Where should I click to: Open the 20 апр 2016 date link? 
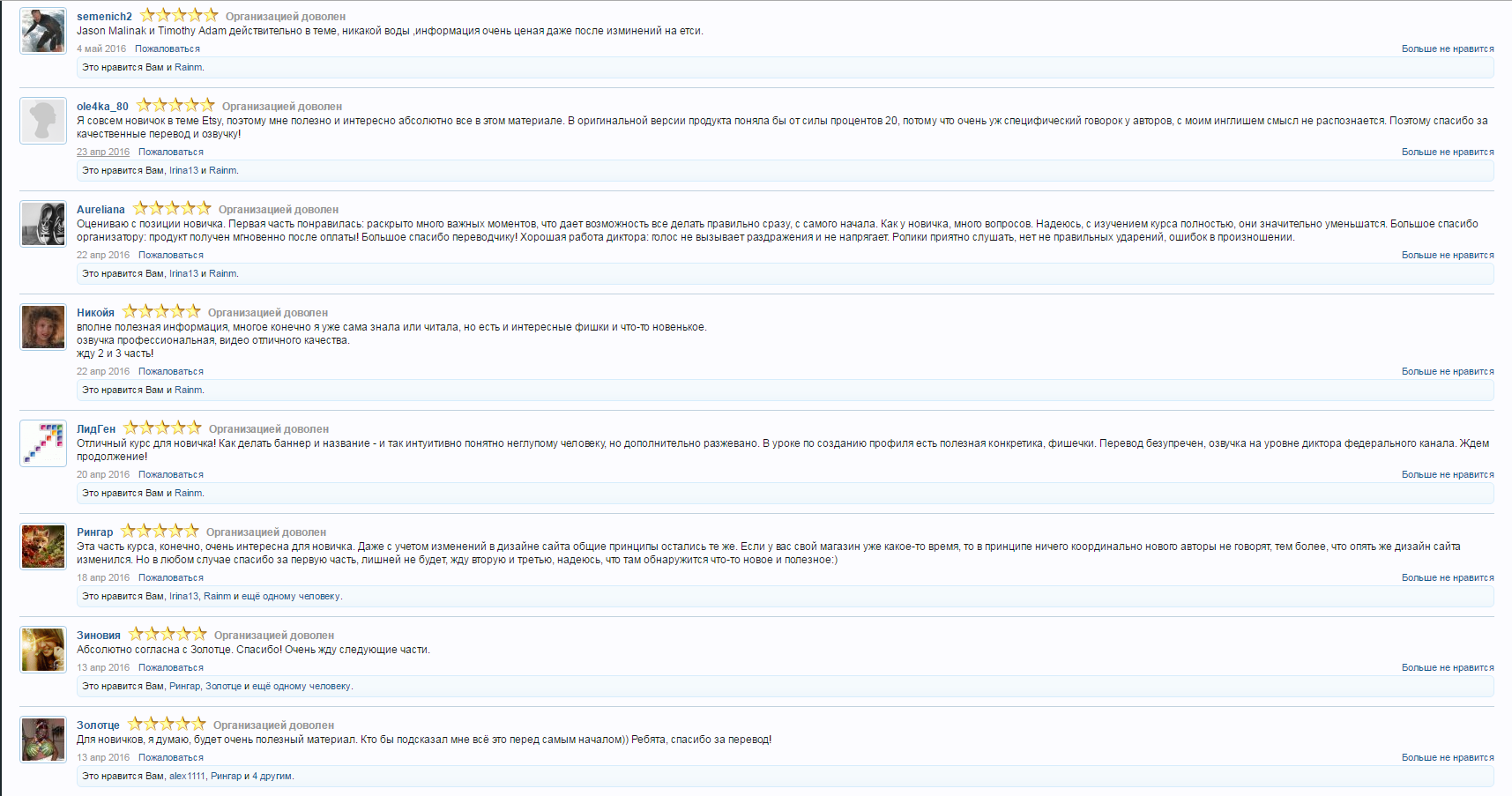[103, 475]
